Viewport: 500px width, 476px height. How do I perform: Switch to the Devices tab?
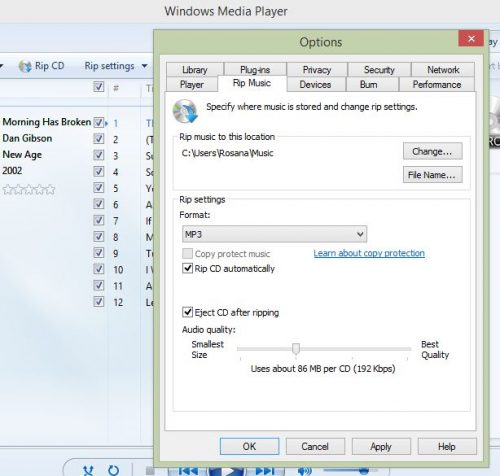(x=315, y=84)
